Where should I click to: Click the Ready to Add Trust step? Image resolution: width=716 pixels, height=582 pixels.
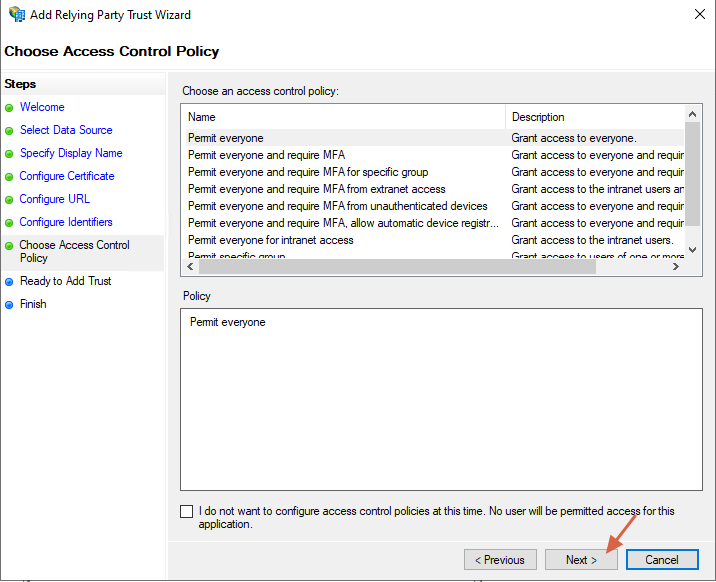[66, 281]
